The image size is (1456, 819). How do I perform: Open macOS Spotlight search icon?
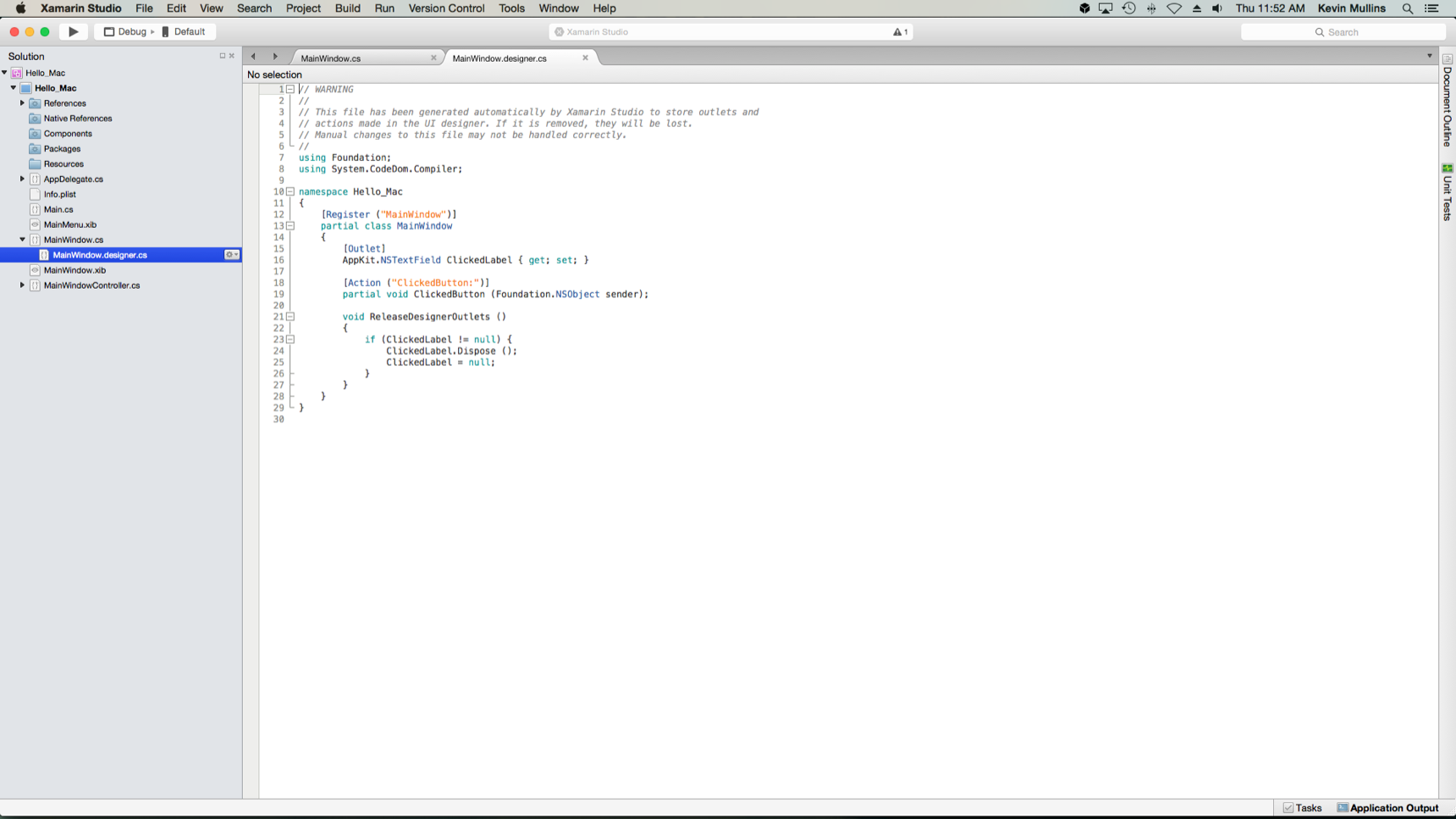click(1408, 8)
